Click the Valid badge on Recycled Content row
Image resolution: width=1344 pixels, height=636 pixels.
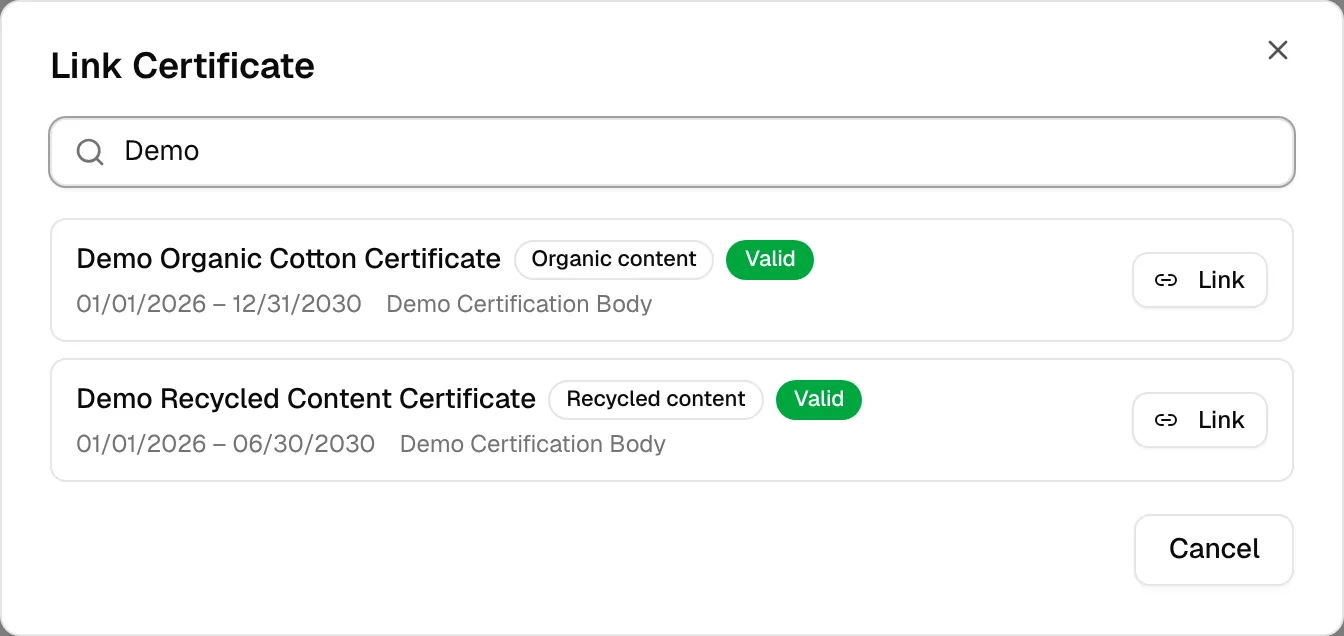tap(818, 399)
